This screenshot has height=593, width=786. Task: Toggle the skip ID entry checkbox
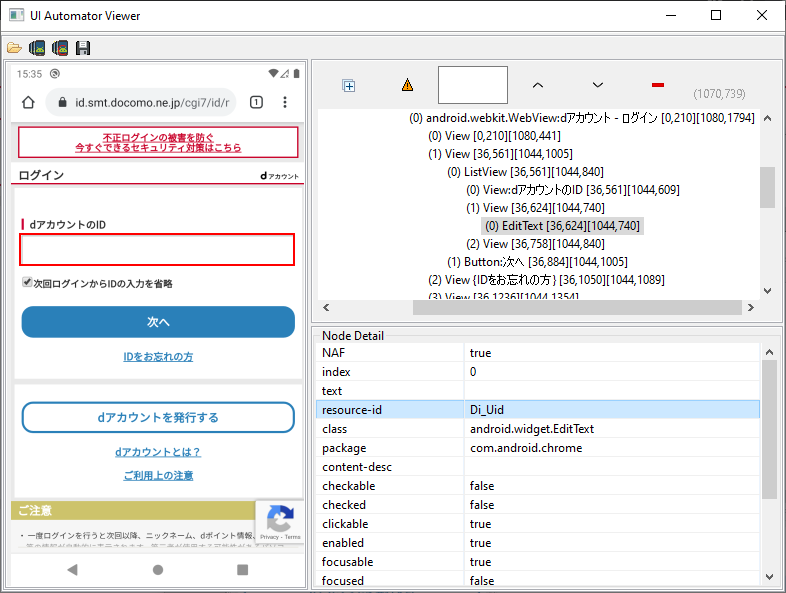pos(27,282)
